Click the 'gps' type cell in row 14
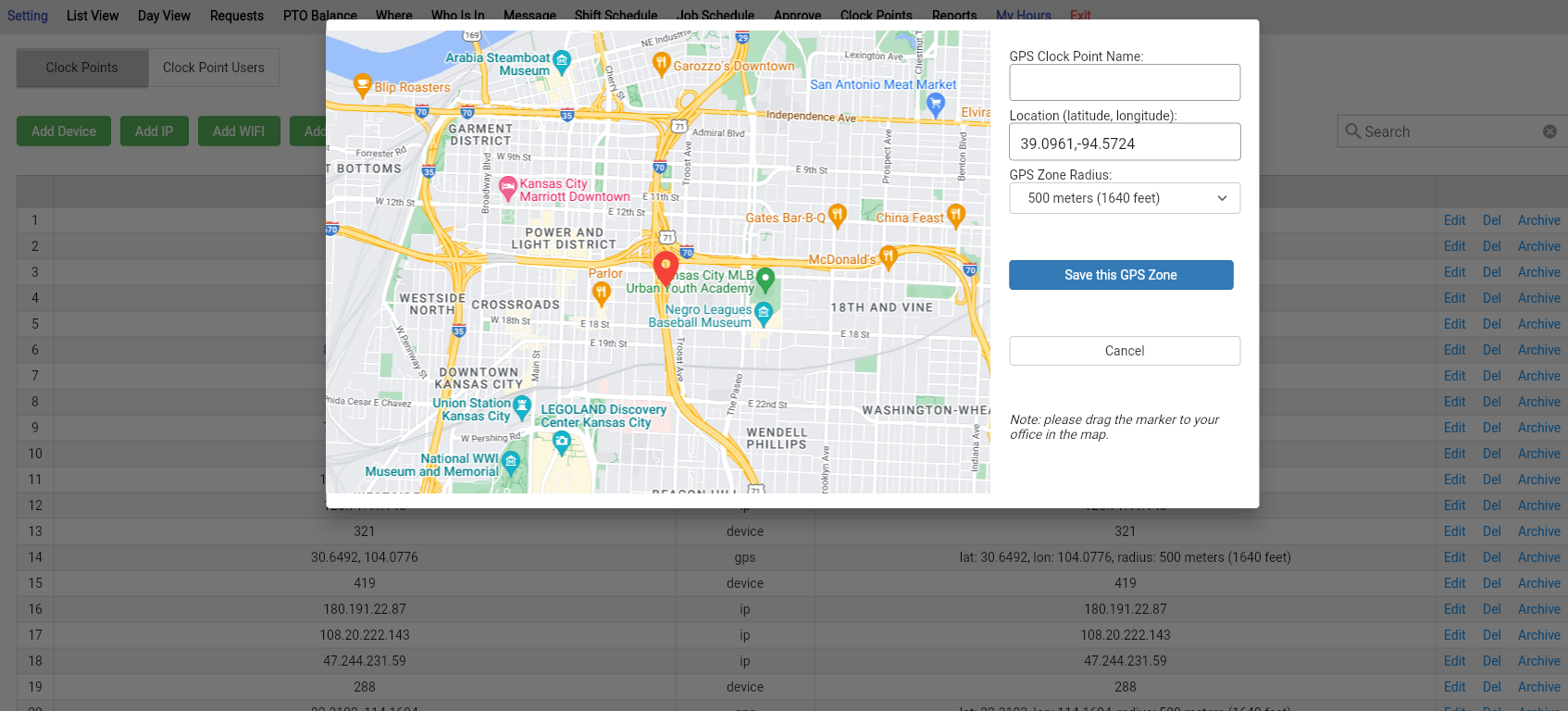 (x=745, y=557)
